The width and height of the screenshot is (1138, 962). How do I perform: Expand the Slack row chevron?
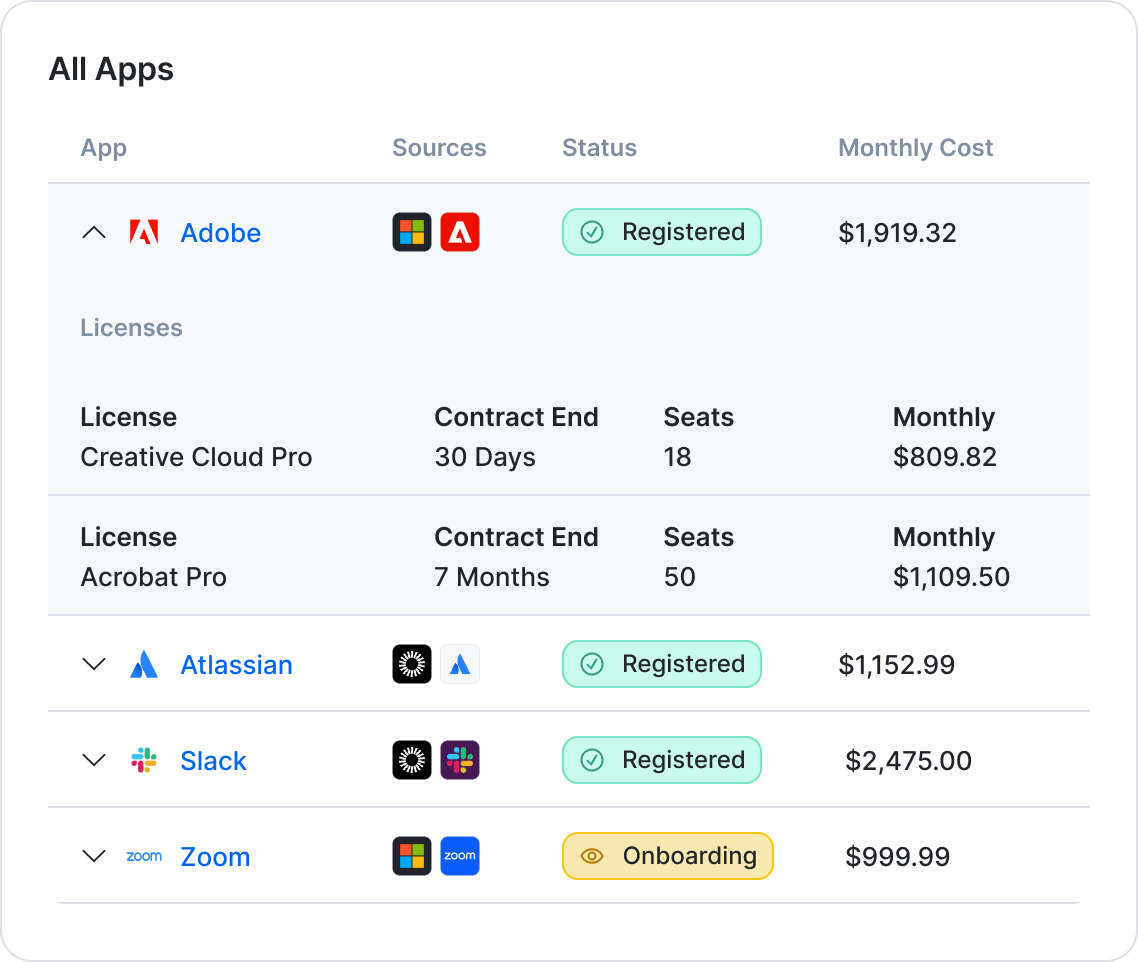pos(94,760)
